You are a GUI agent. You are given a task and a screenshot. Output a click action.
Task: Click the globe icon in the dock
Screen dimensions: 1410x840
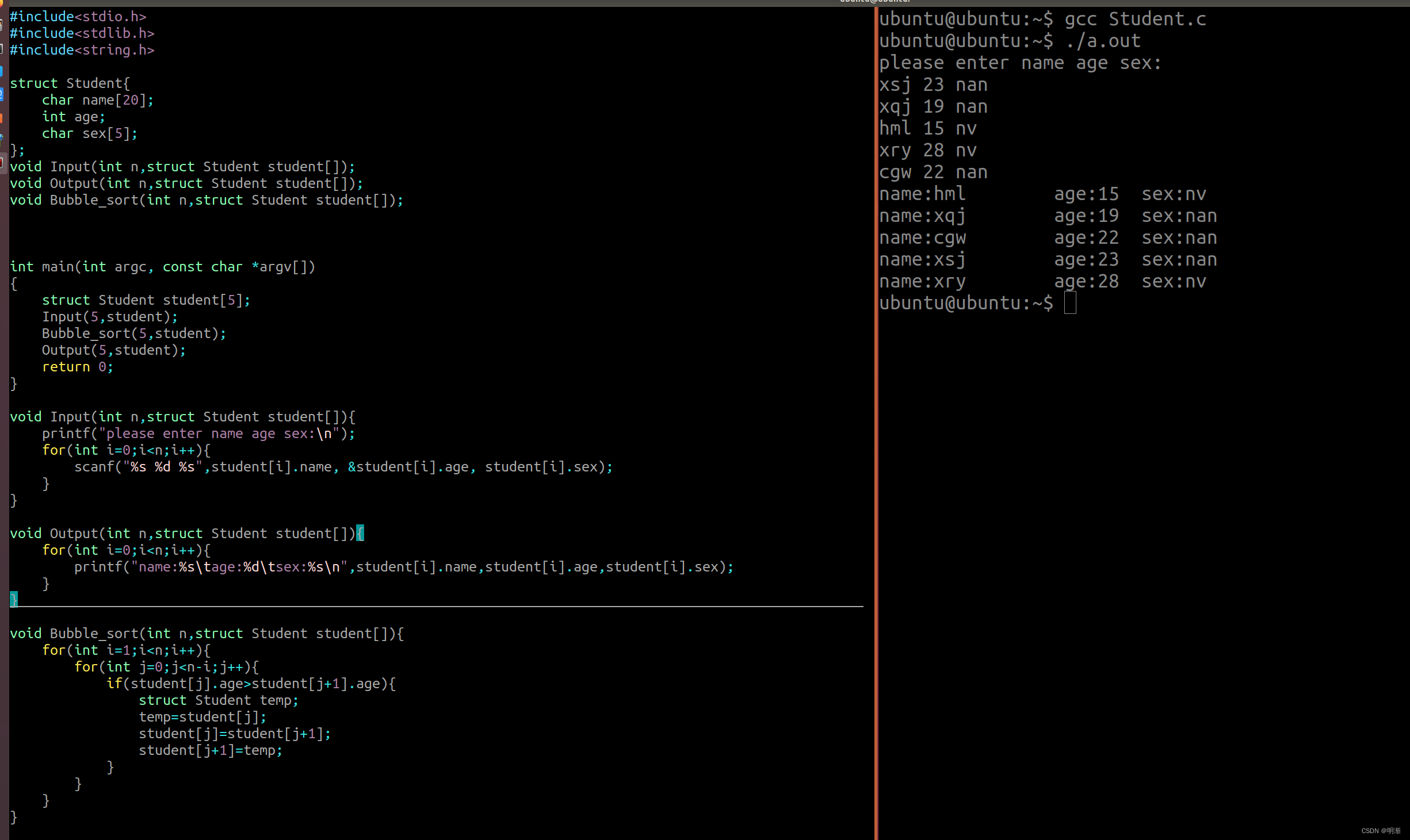click(x=2, y=138)
